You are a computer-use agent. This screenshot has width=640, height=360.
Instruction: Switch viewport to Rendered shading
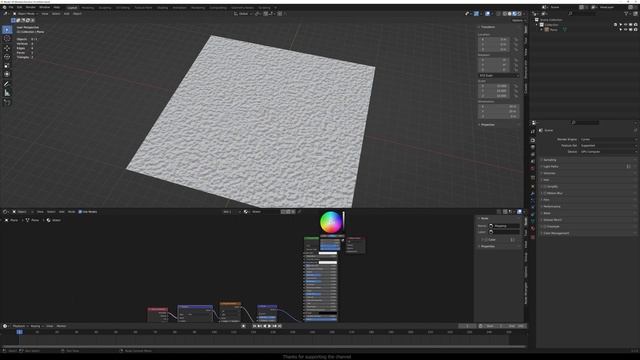pos(519,13)
